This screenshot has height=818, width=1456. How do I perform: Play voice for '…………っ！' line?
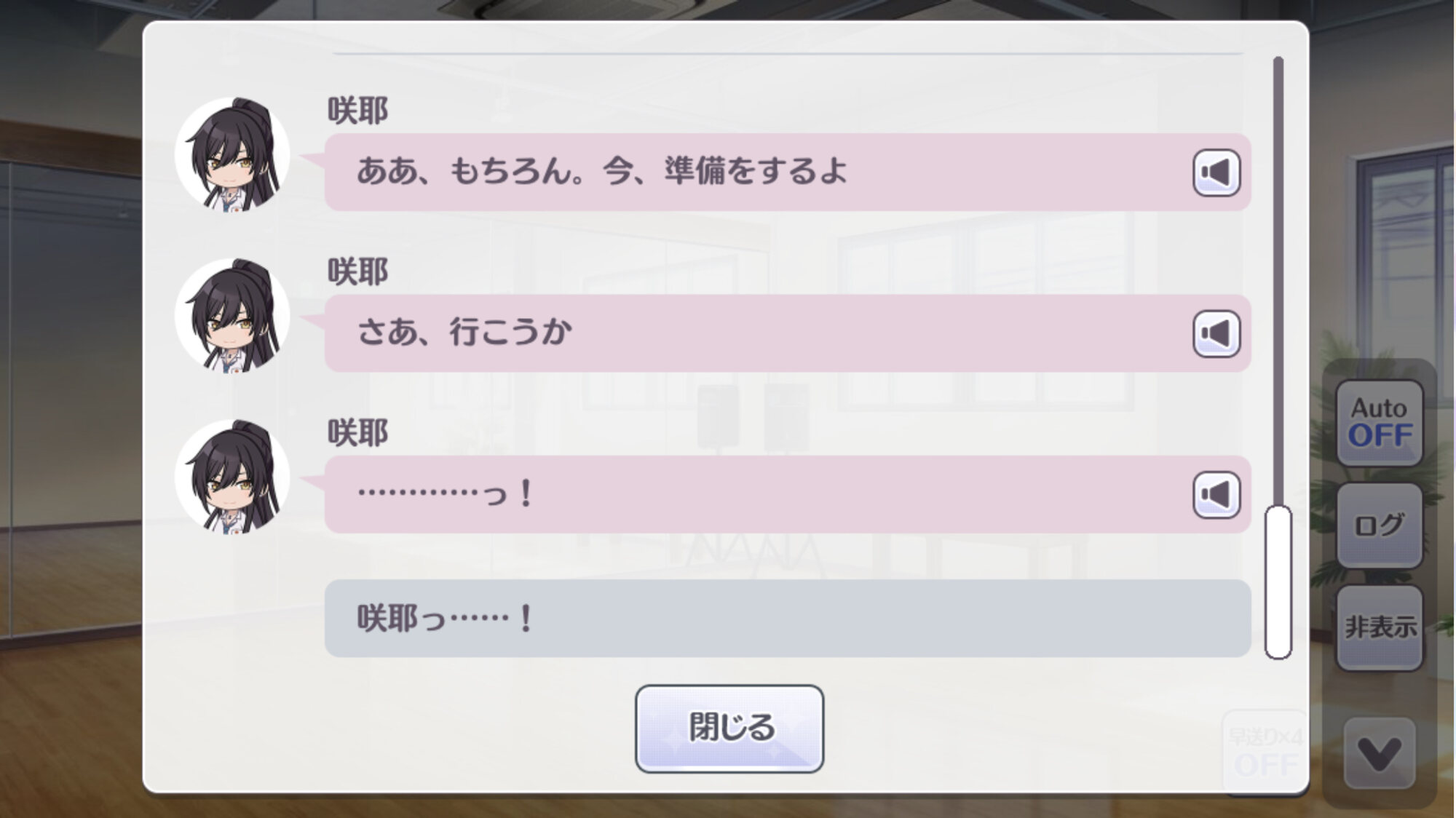(1216, 495)
